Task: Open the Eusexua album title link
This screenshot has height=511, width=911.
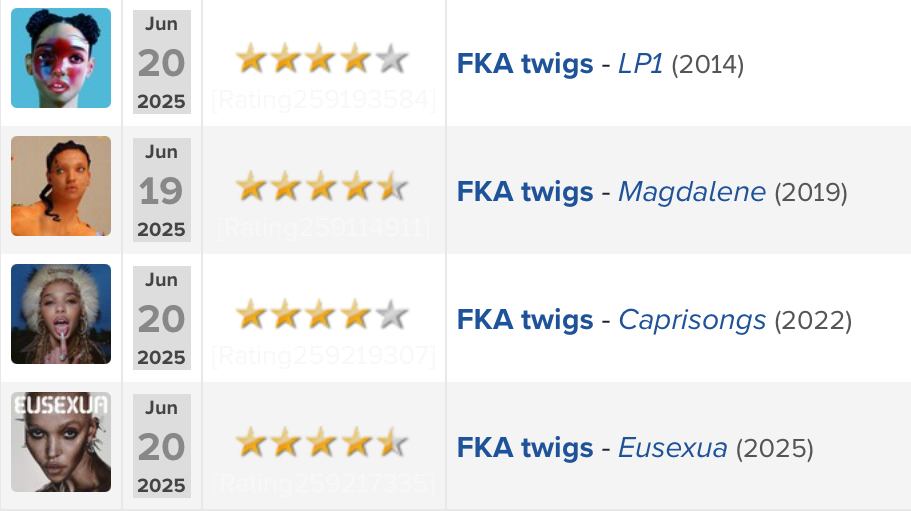Action: pyautogui.click(x=673, y=447)
